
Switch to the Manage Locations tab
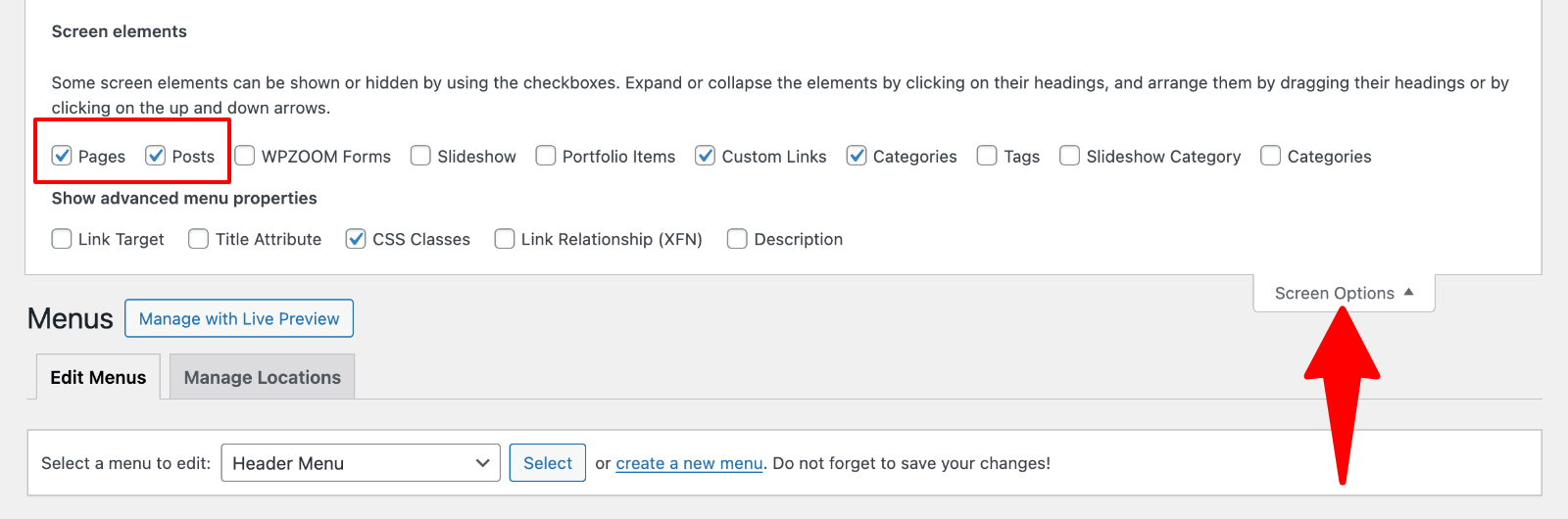point(262,377)
